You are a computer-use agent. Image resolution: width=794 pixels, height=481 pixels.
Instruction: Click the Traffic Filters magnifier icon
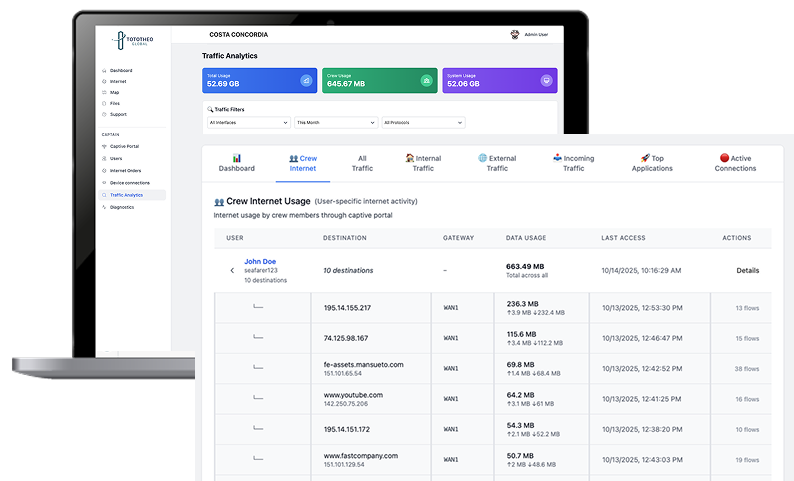click(210, 109)
